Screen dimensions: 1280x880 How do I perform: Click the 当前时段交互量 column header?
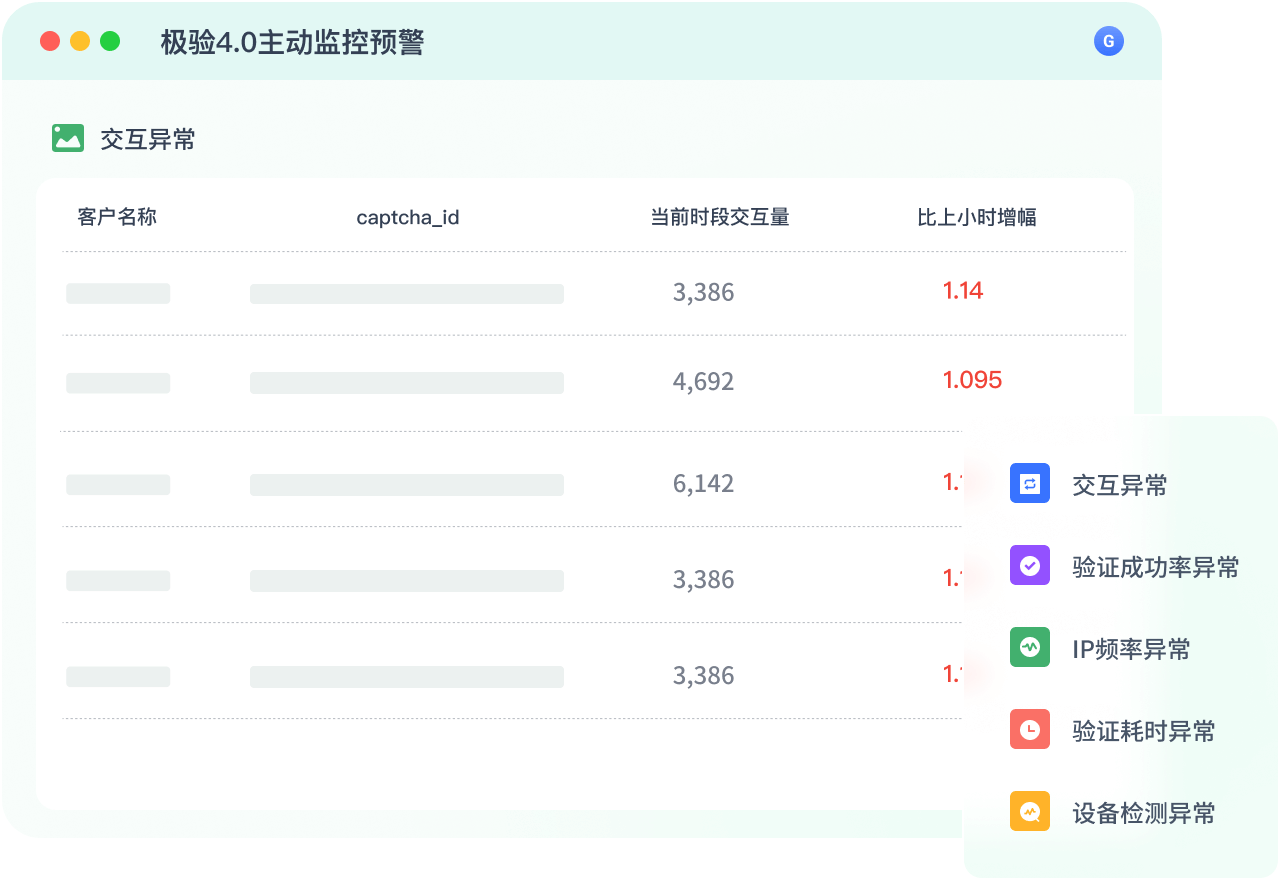(x=720, y=217)
